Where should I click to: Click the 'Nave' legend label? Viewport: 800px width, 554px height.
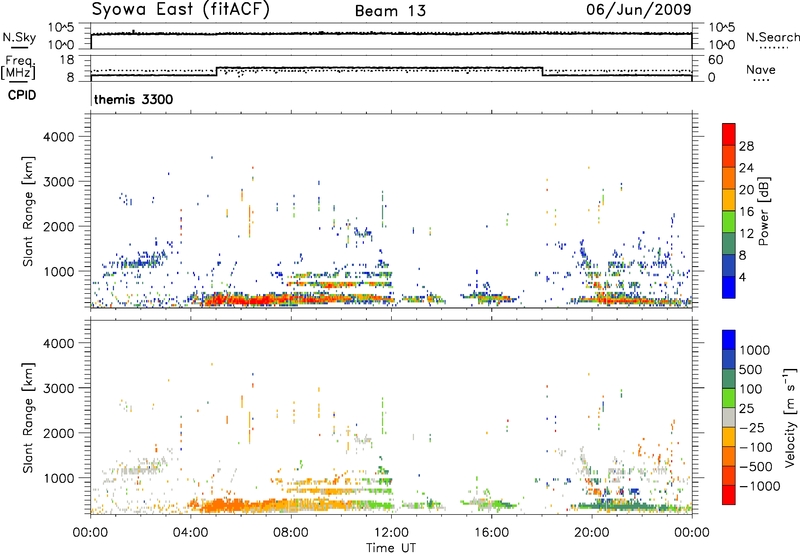(x=761, y=70)
